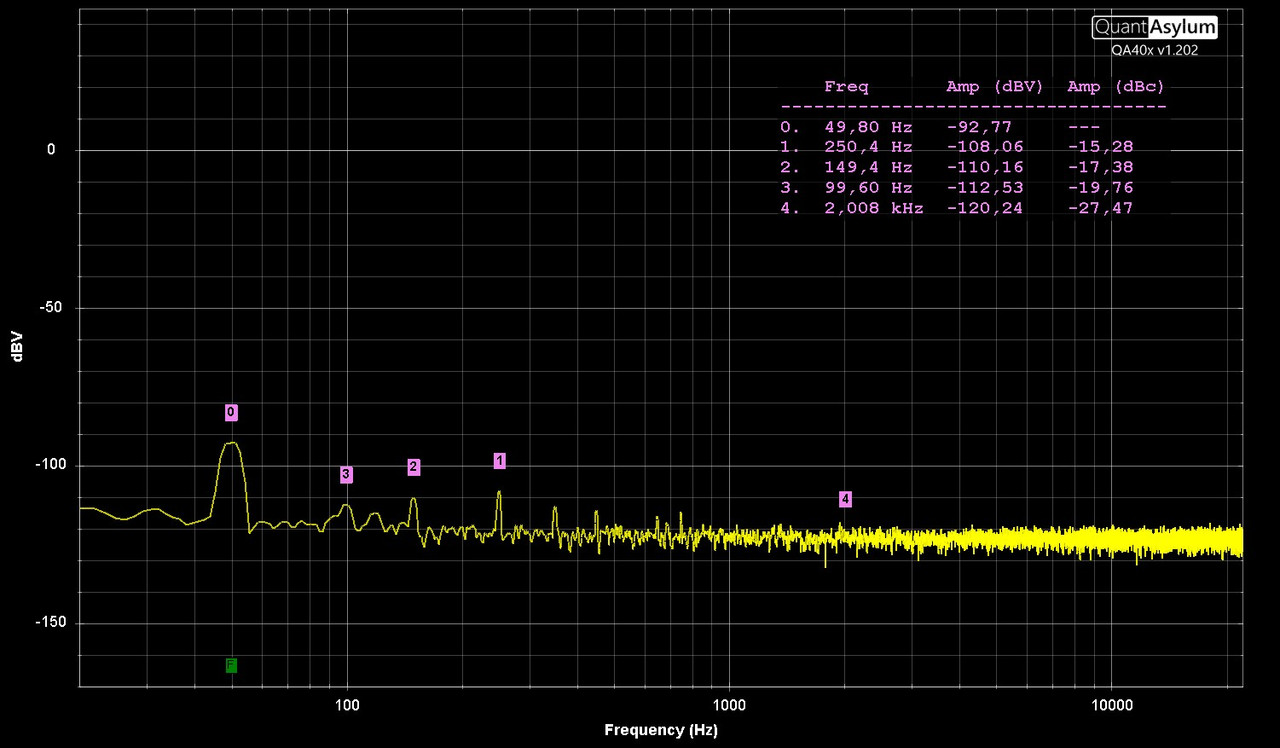Click the Amp (dBc) column header
1280x748 pixels.
(1116, 87)
